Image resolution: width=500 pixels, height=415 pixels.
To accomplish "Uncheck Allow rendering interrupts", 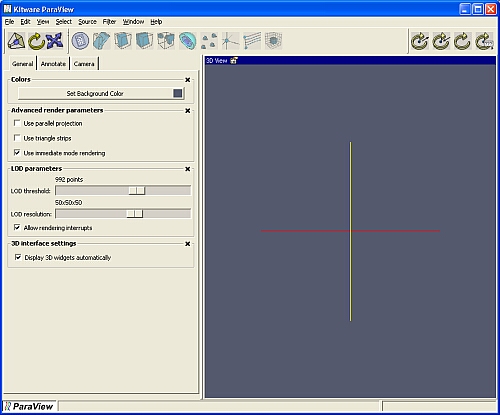I will point(17,227).
